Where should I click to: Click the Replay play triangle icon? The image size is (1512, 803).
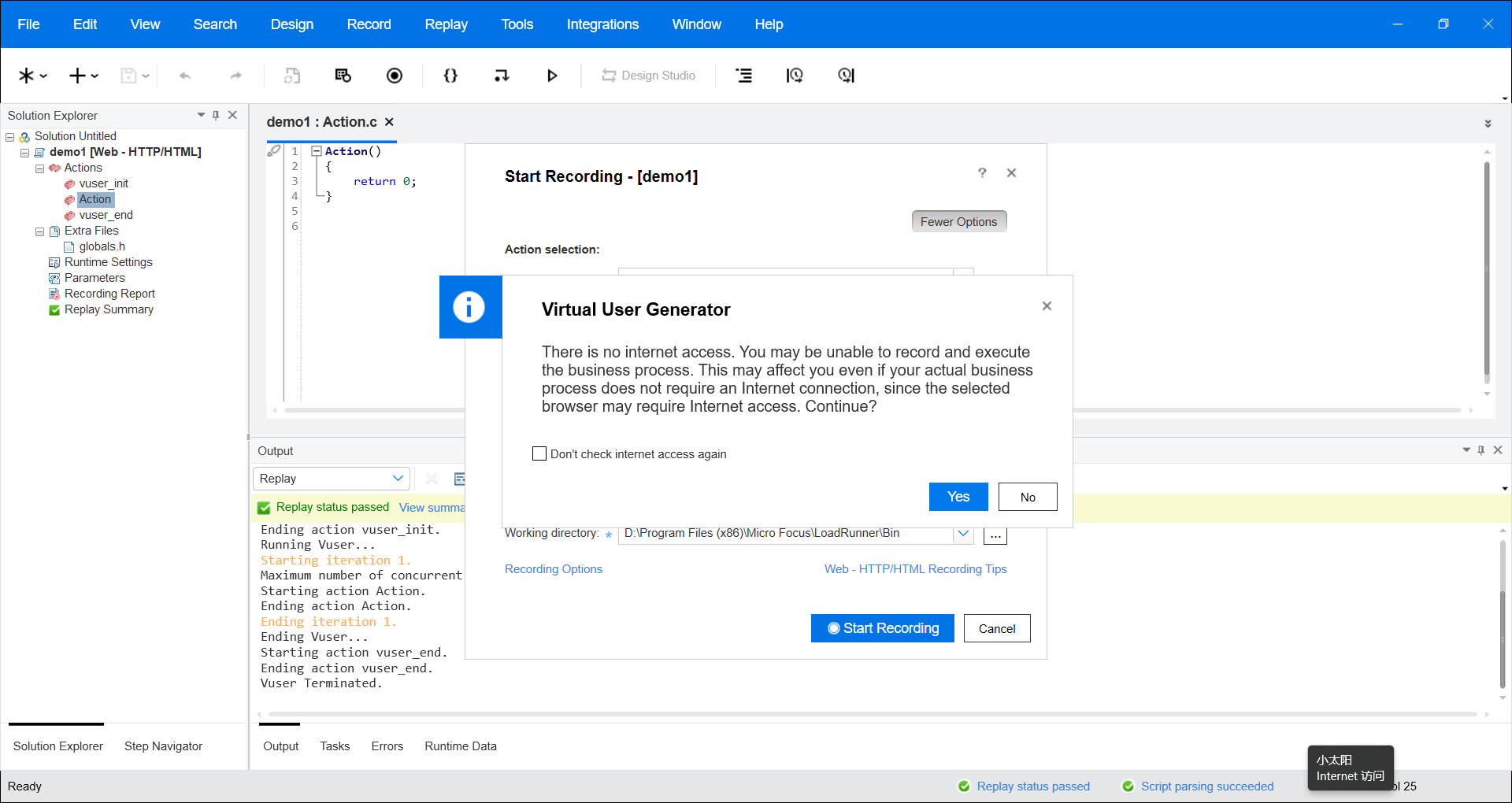click(x=552, y=76)
